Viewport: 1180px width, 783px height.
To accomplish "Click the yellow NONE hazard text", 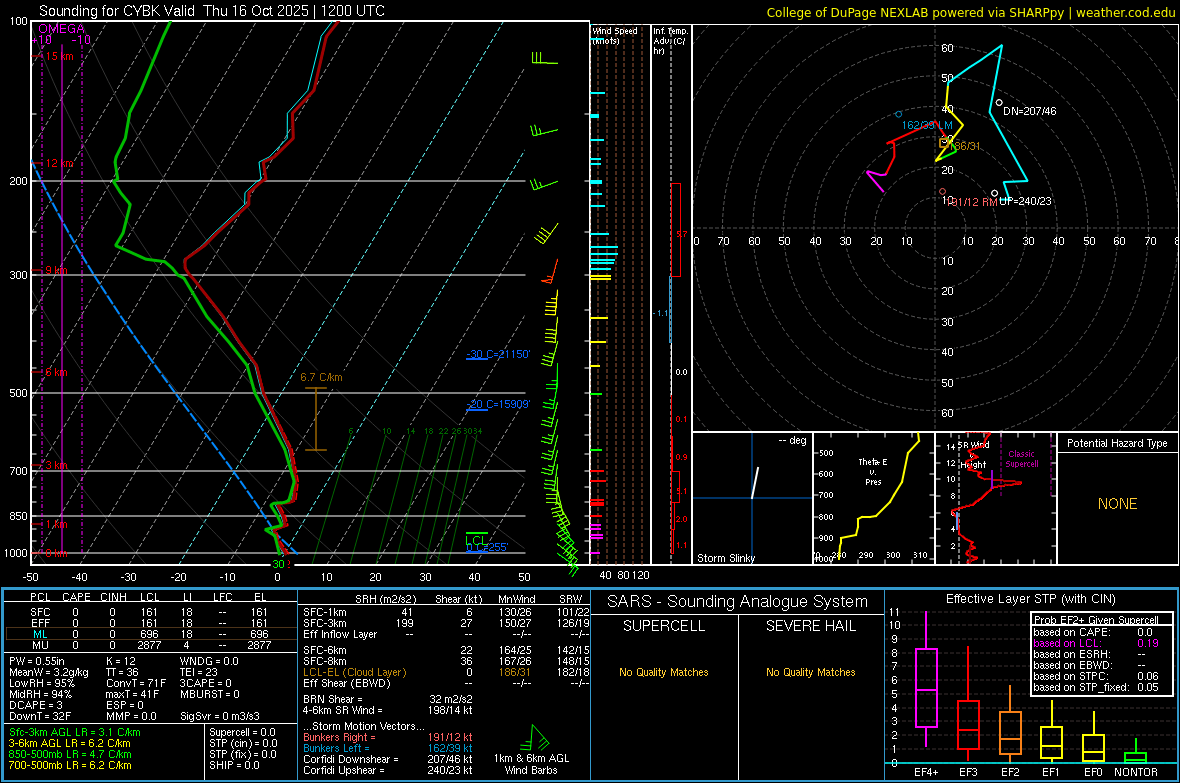I will click(1117, 504).
